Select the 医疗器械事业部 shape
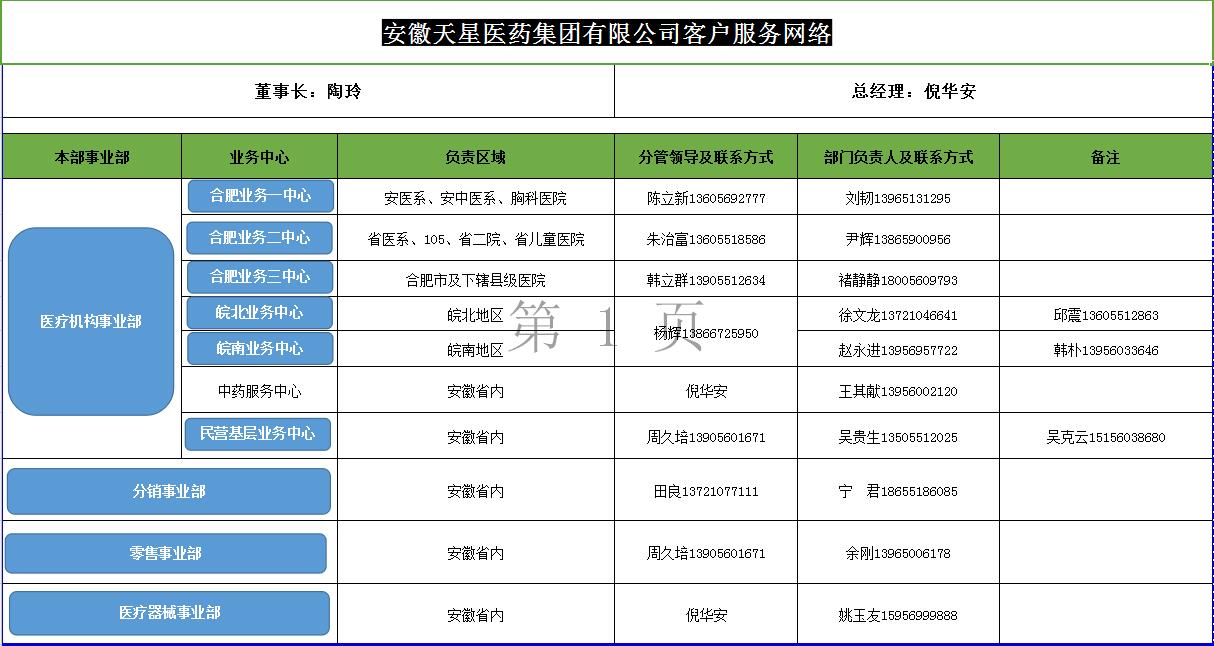The height and width of the screenshot is (646, 1214). coord(170,613)
